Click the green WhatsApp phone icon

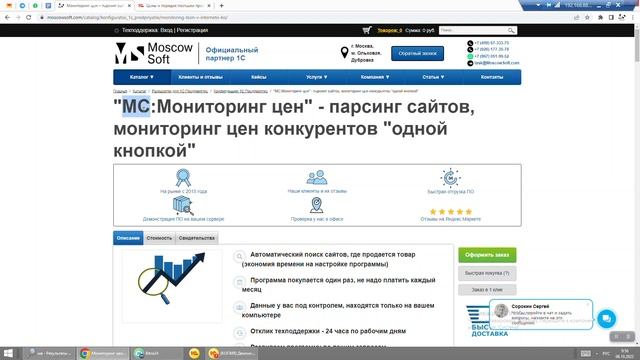point(470,56)
